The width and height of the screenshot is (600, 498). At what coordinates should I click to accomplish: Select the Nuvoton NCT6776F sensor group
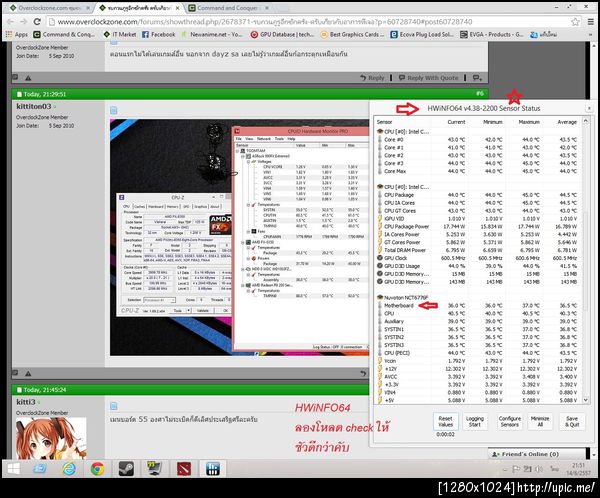(478, 297)
